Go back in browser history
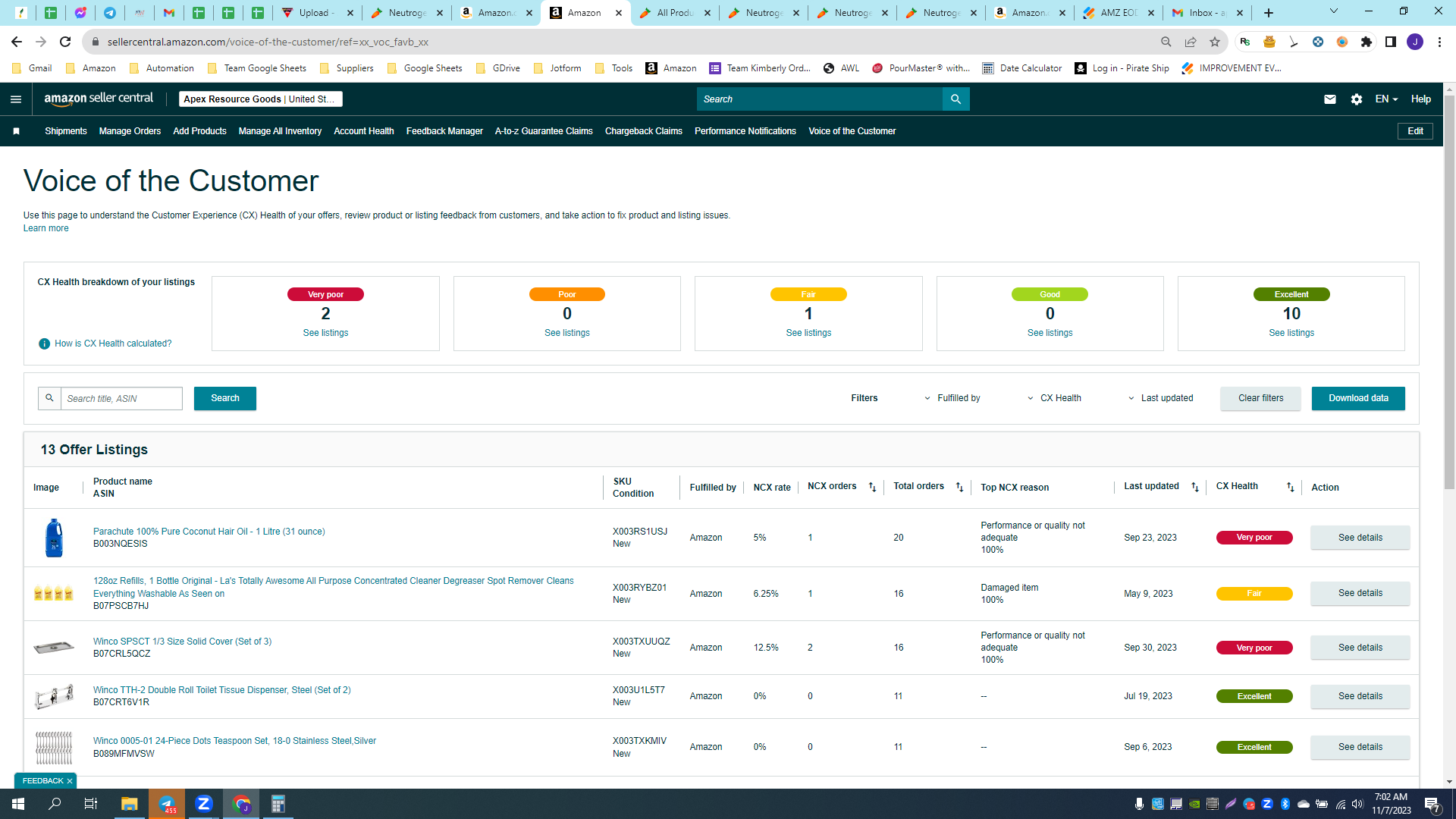1456x819 pixels. tap(17, 42)
